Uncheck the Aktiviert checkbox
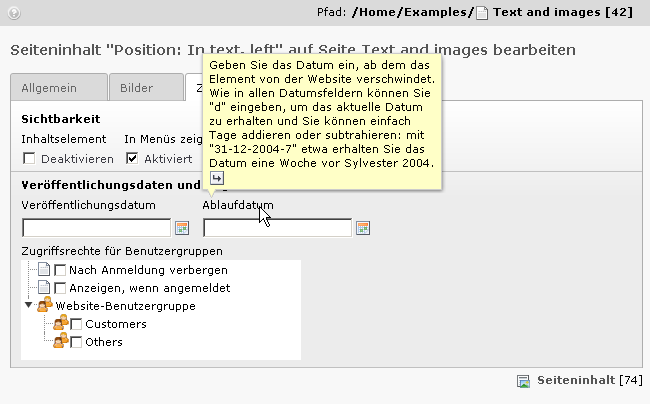 [132, 158]
